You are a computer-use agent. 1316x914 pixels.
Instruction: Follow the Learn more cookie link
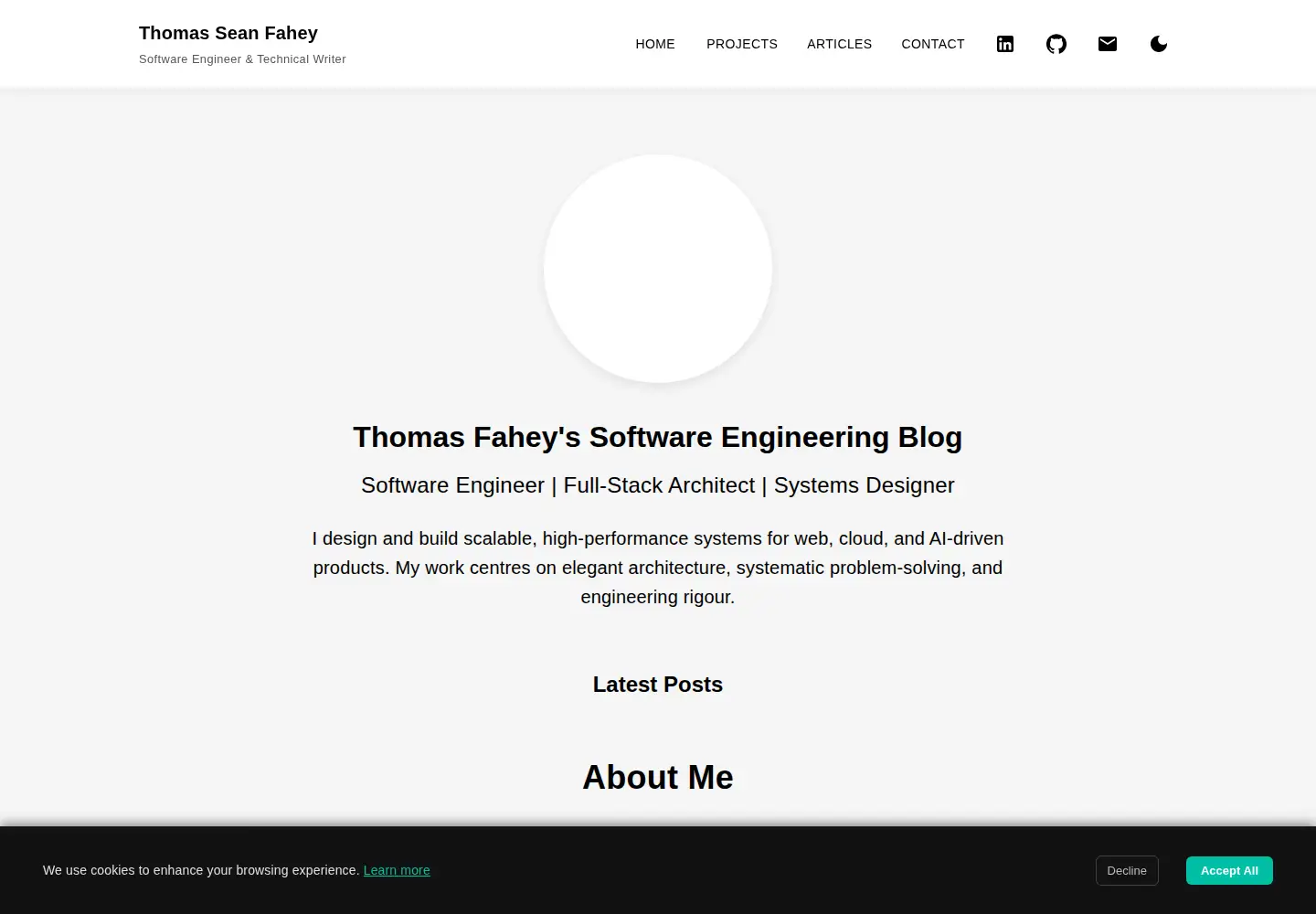point(397,870)
